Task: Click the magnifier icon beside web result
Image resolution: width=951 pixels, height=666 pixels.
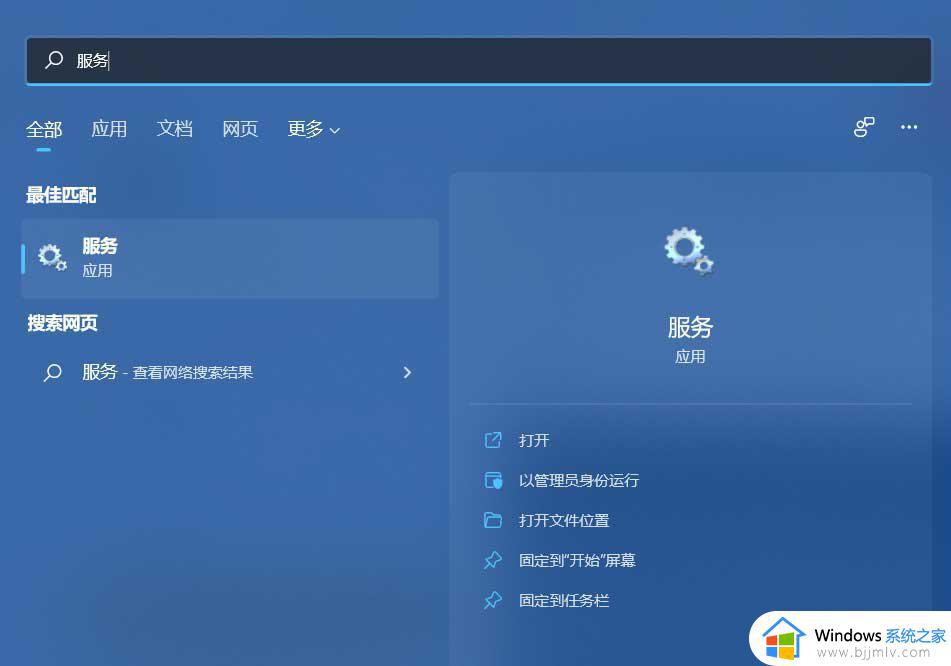Action: click(53, 372)
